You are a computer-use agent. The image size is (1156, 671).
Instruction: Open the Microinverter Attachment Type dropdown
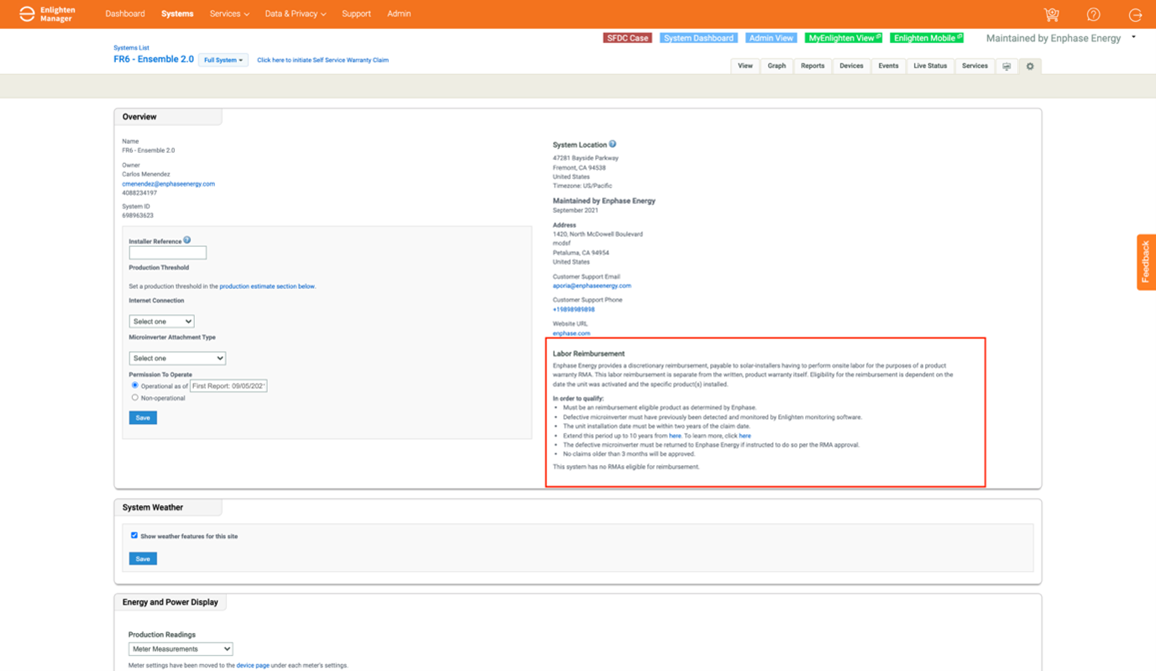coord(177,358)
